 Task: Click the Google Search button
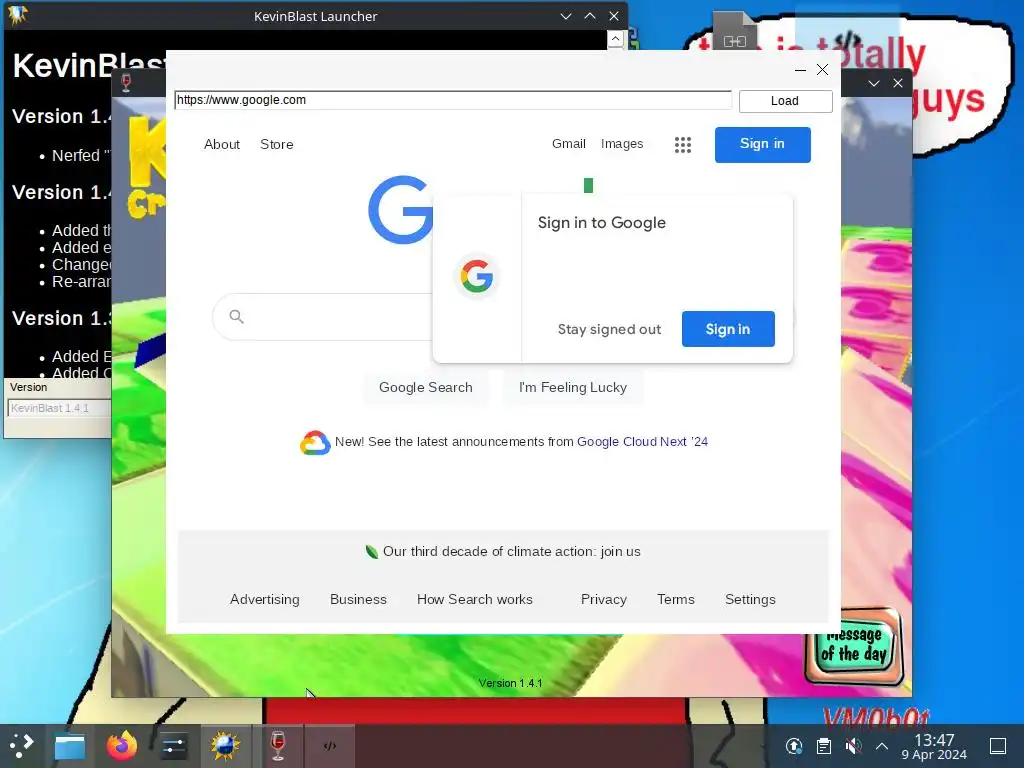pyautogui.click(x=426, y=387)
